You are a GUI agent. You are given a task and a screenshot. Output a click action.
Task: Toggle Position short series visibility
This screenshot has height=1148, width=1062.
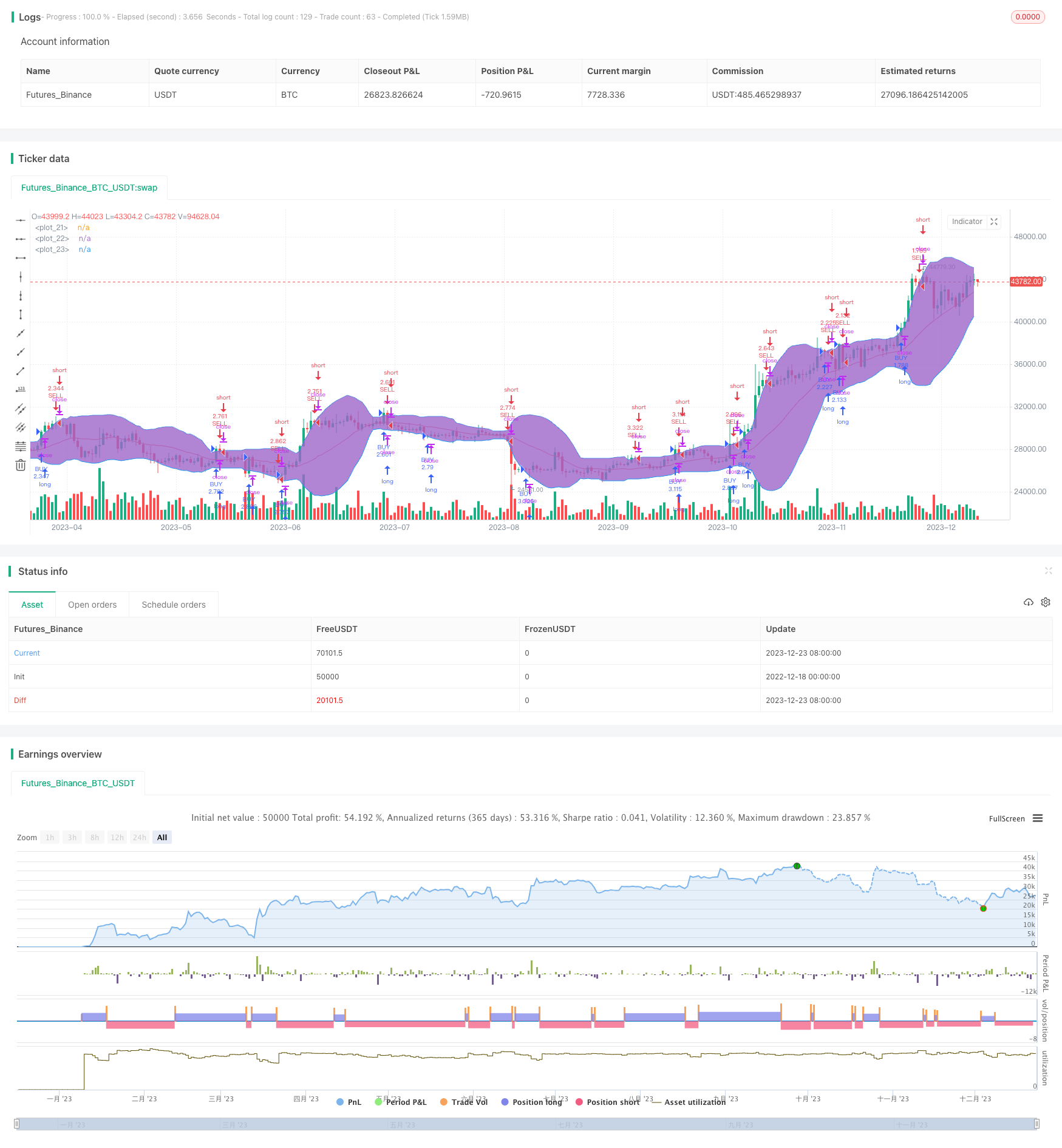[607, 1102]
